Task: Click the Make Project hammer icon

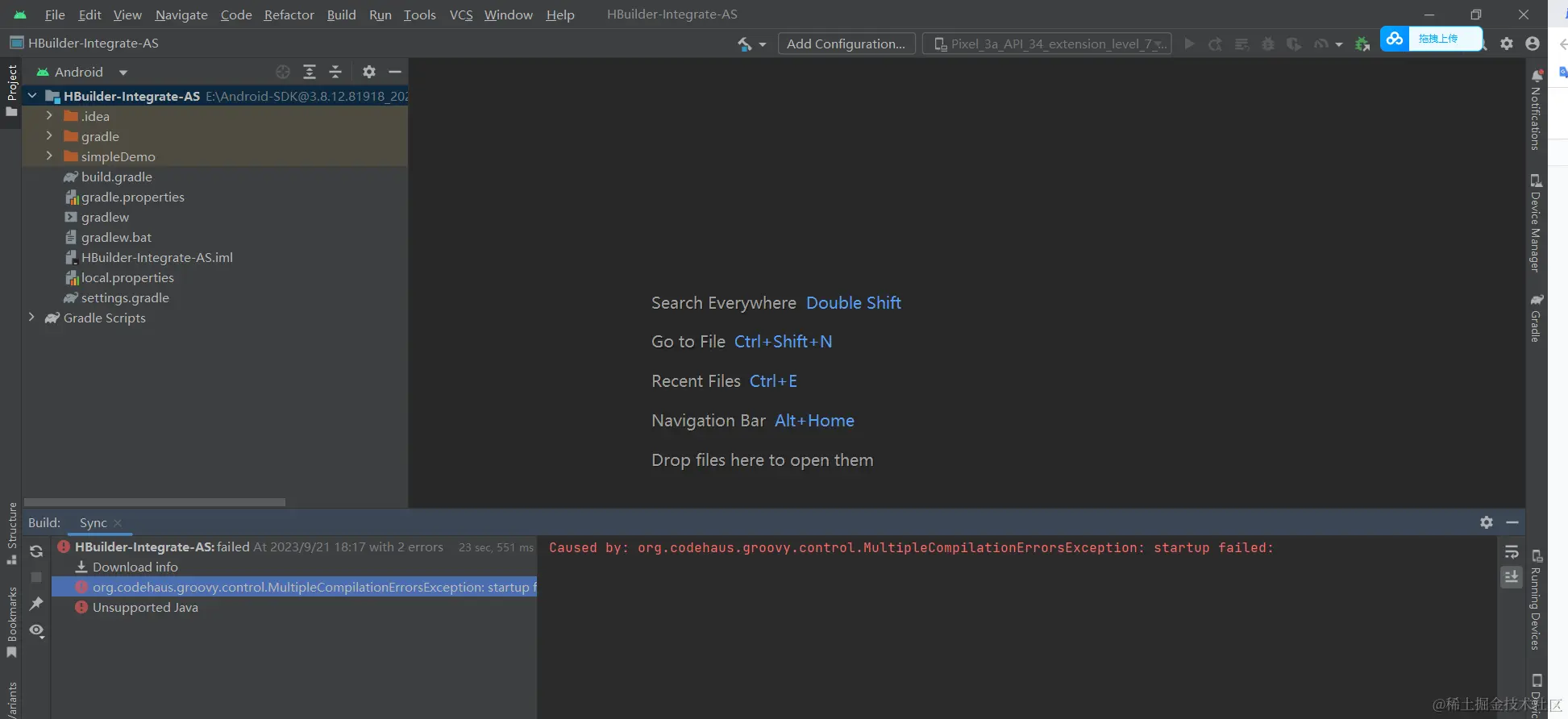Action: click(744, 44)
